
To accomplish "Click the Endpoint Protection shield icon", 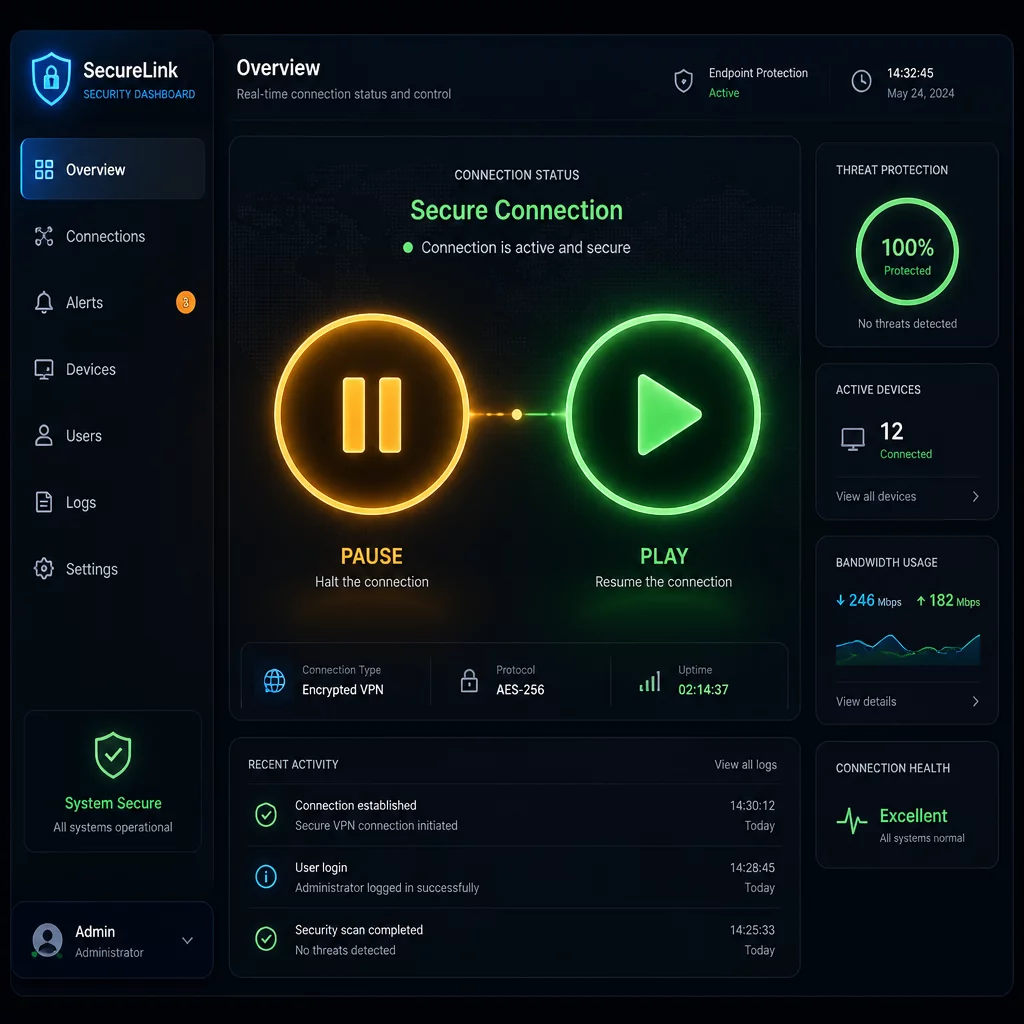I will (683, 81).
